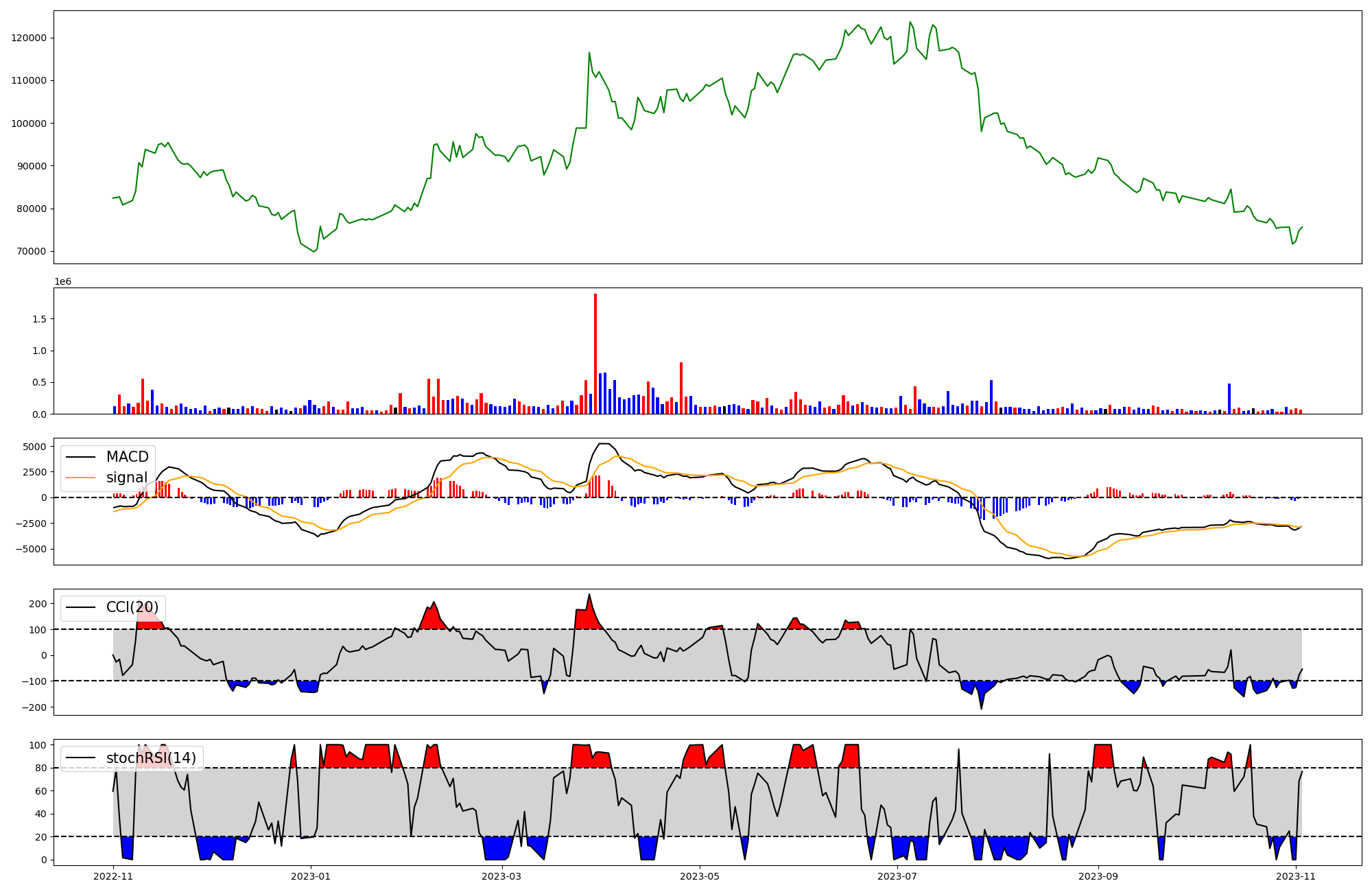Screen dimensions: 1372x892
Task: Click the signal legend label
Action: (x=126, y=478)
